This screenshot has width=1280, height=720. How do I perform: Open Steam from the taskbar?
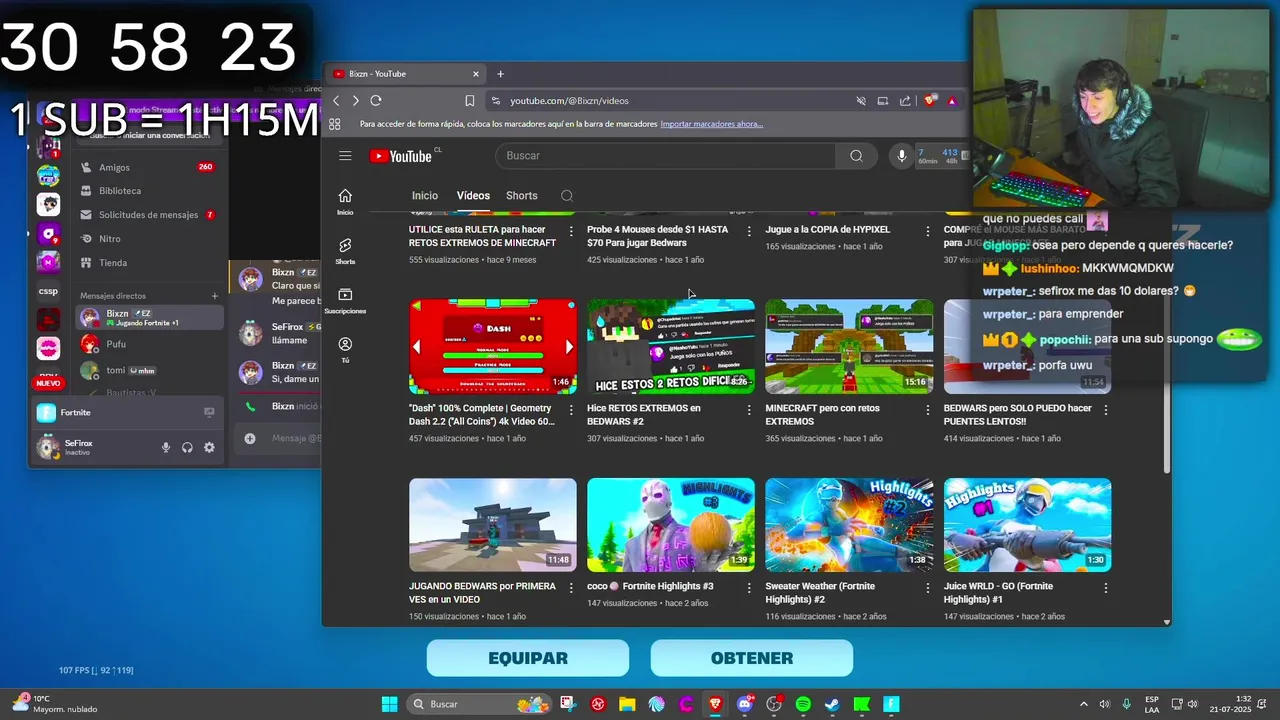832,704
